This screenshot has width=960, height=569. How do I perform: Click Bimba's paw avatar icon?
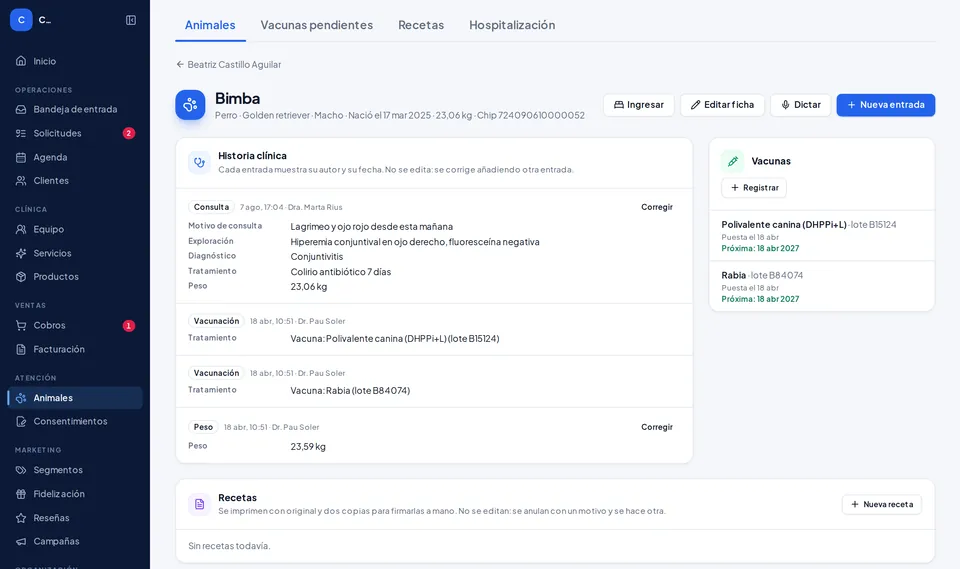tap(190, 105)
